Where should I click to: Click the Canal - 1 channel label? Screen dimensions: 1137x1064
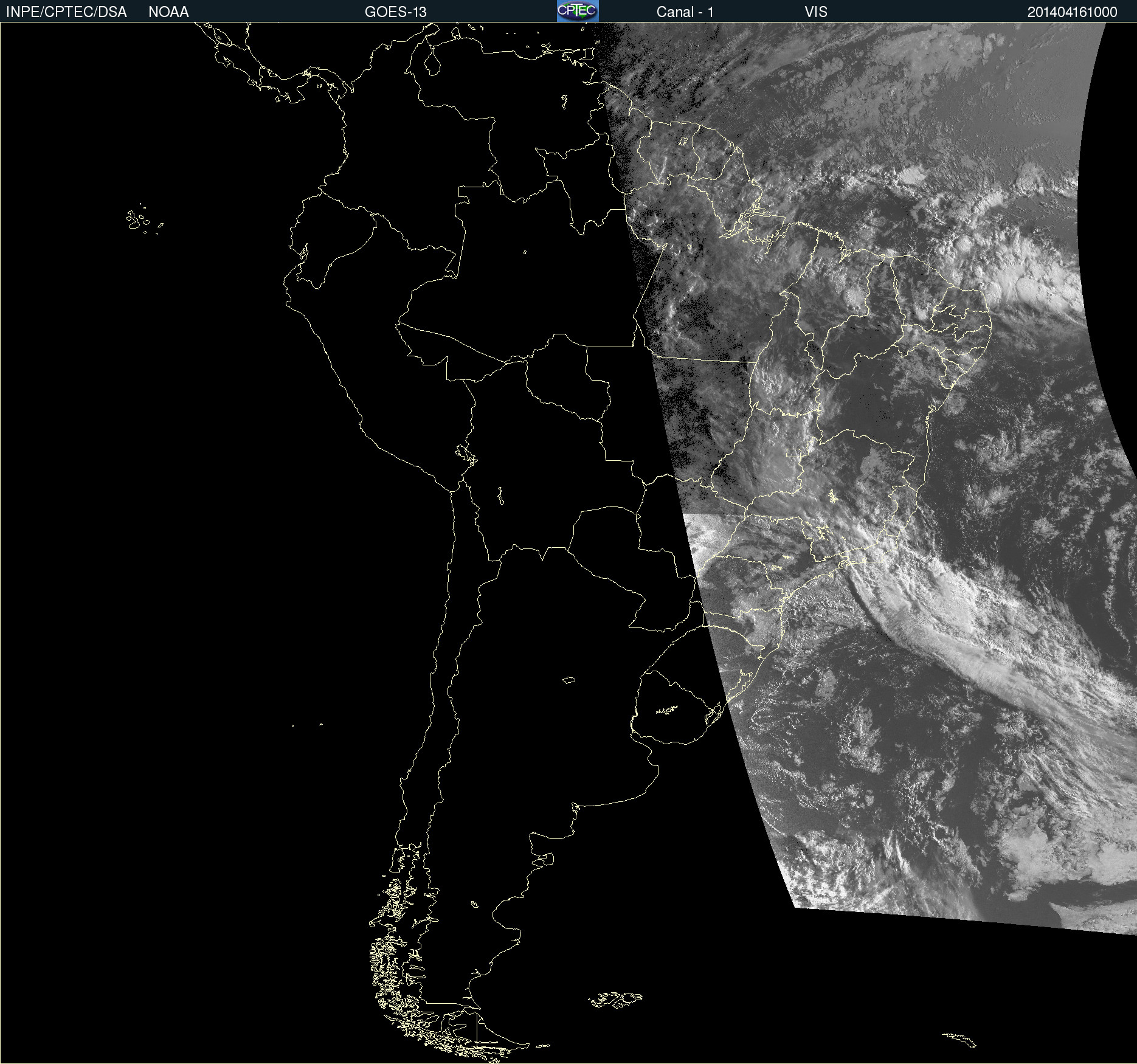point(685,12)
